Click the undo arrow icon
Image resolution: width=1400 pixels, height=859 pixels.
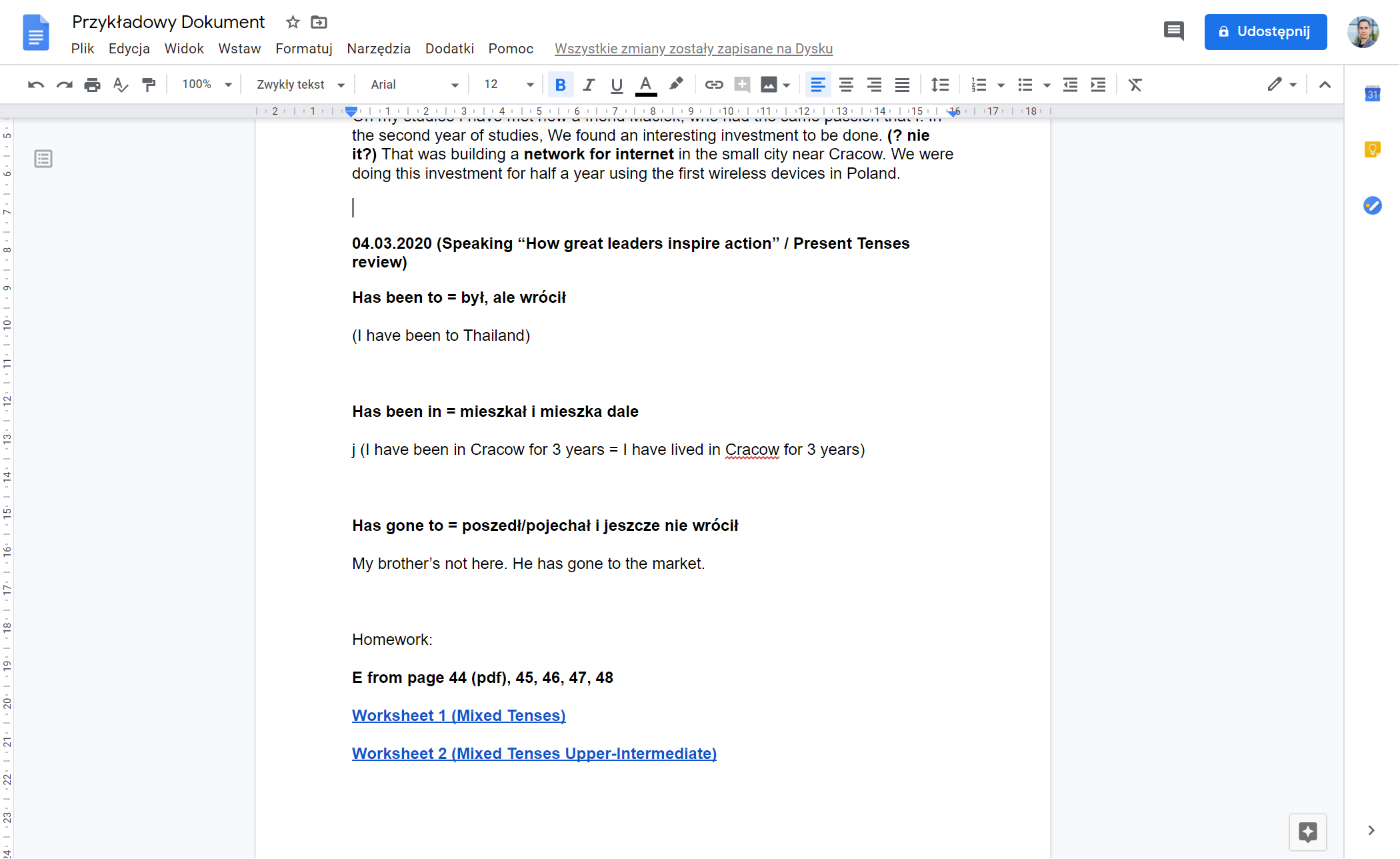(x=36, y=85)
